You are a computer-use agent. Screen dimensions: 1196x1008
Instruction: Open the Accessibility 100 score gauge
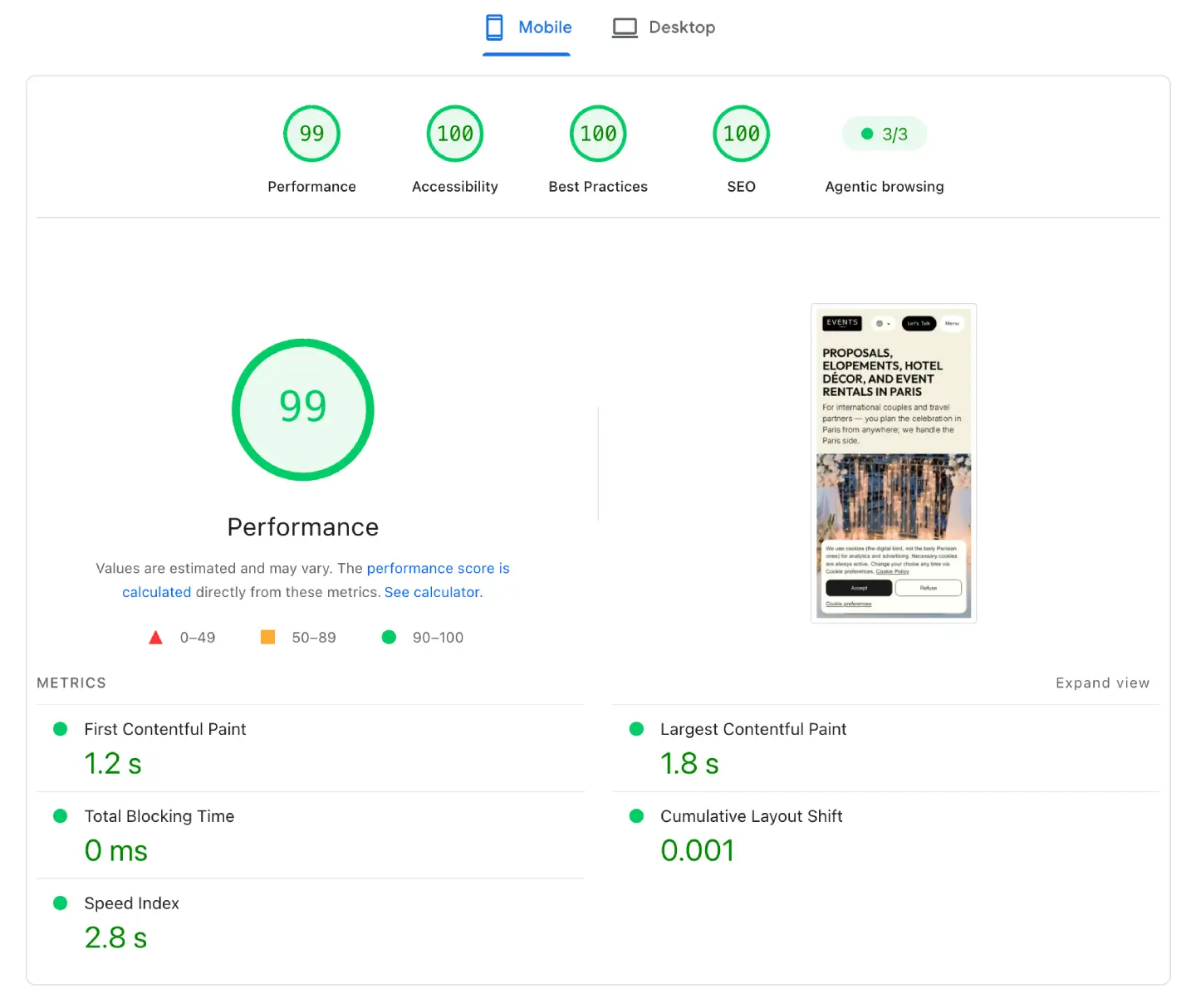coord(455,134)
